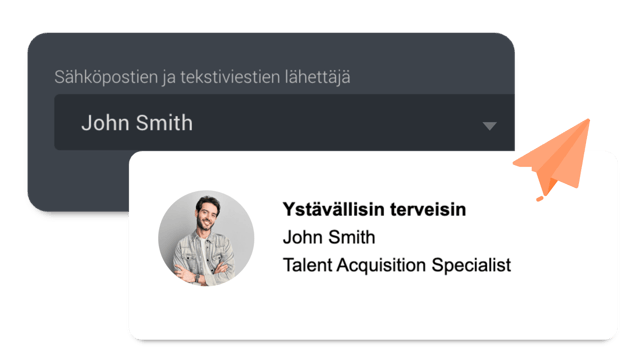Click the word Smith in the sender dropdown
This screenshot has width=644, height=362.
pyautogui.click(x=164, y=123)
